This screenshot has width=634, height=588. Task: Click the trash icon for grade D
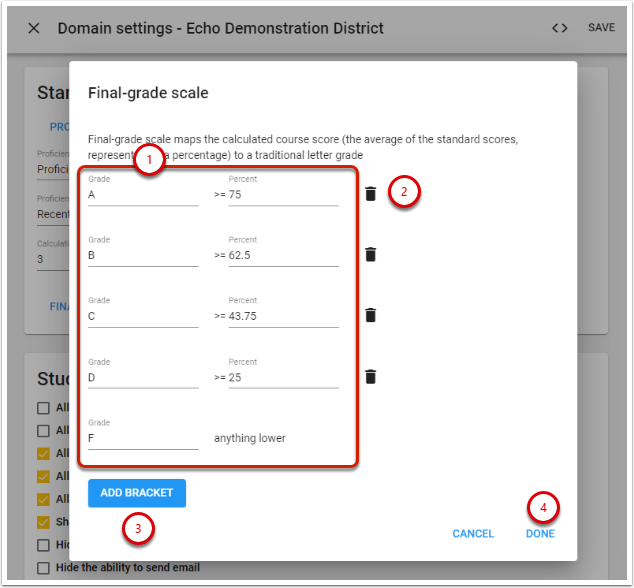[370, 377]
